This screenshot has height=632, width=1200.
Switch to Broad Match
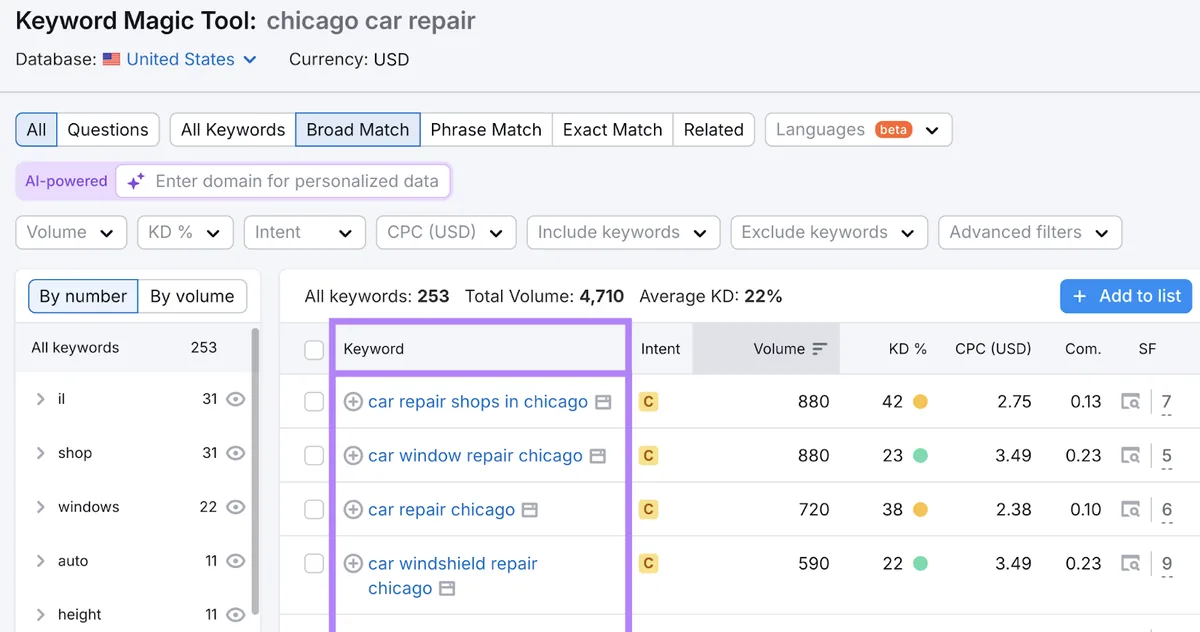click(x=358, y=130)
